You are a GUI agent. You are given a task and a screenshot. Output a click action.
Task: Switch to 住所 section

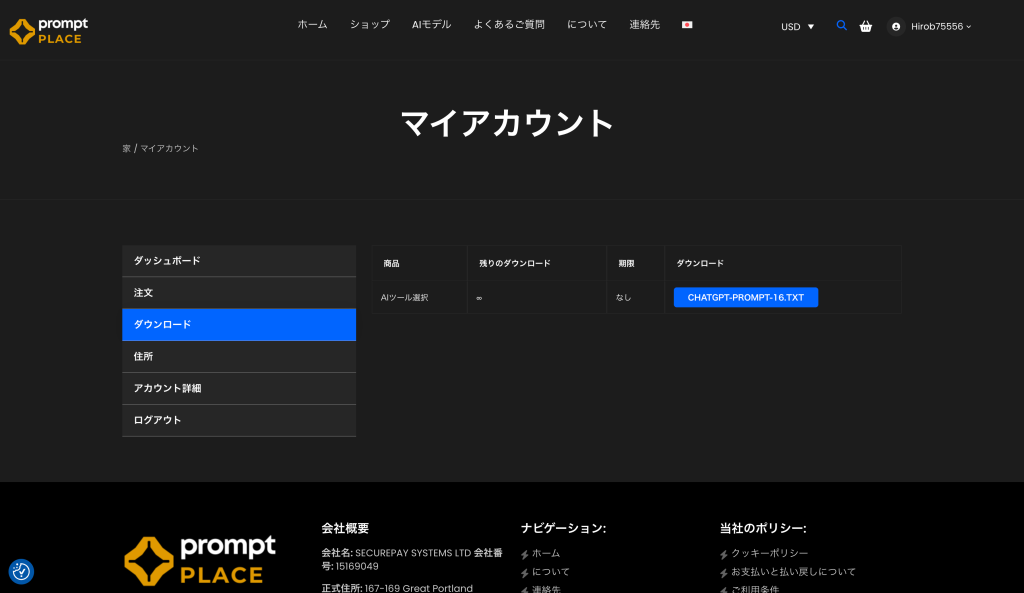238,357
